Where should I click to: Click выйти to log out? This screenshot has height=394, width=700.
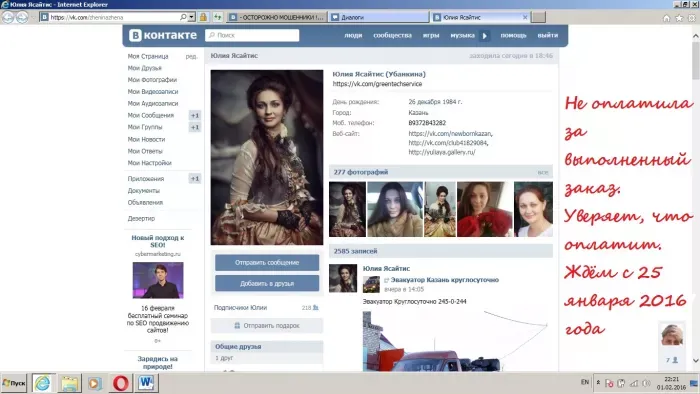(x=548, y=35)
